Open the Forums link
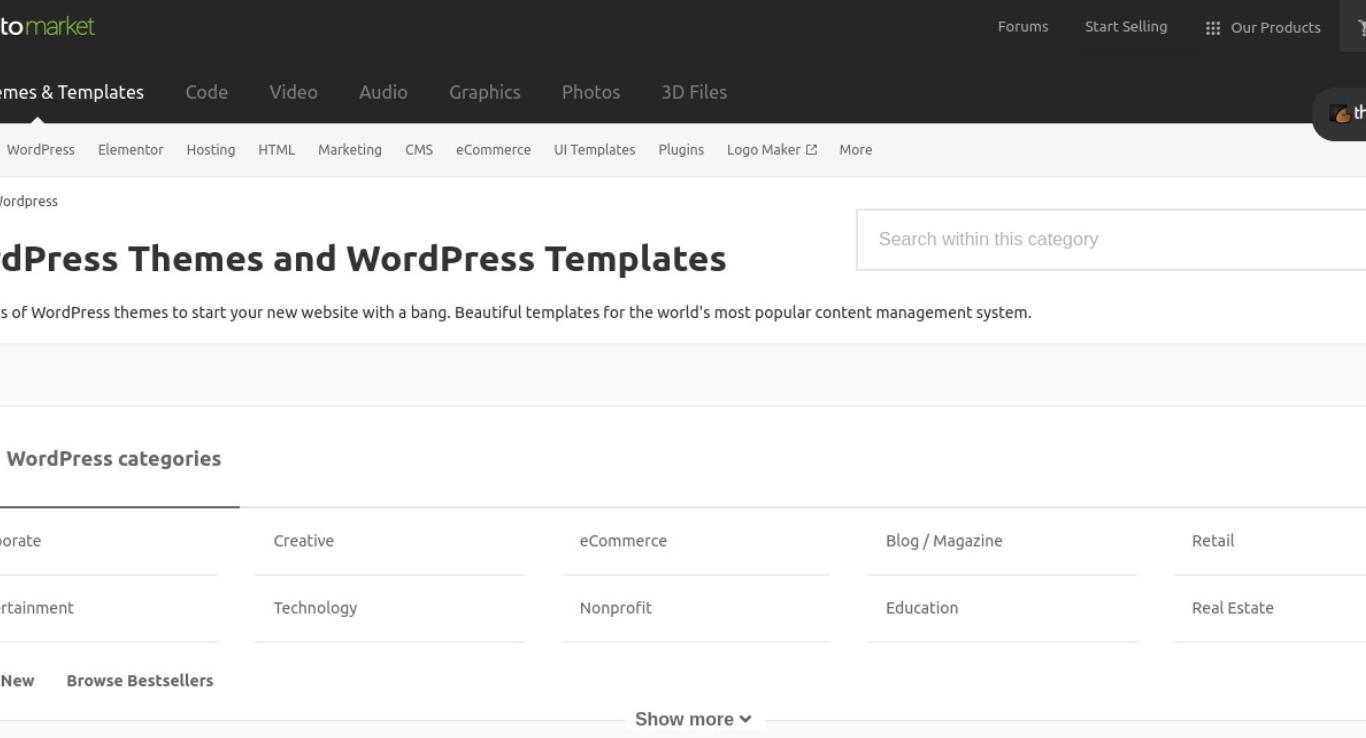Screen dimensions: 1366x738 (1023, 27)
